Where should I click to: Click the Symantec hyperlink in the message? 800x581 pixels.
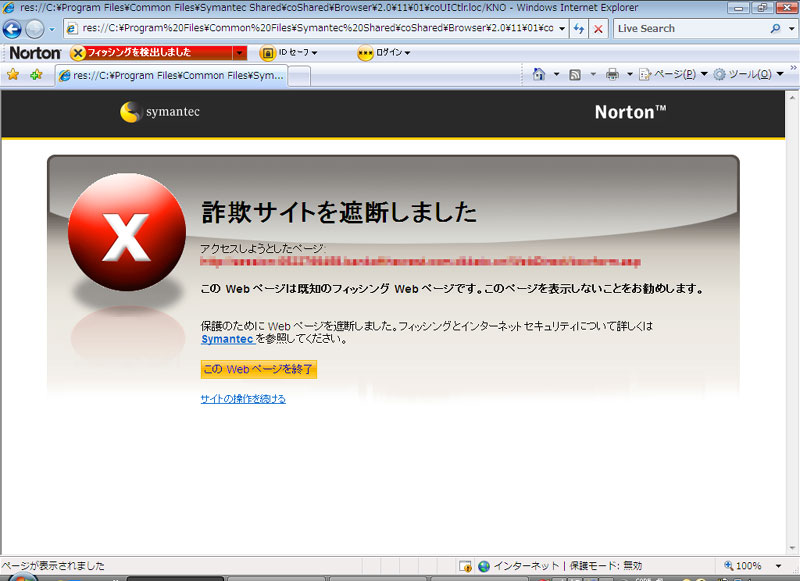coord(228,339)
